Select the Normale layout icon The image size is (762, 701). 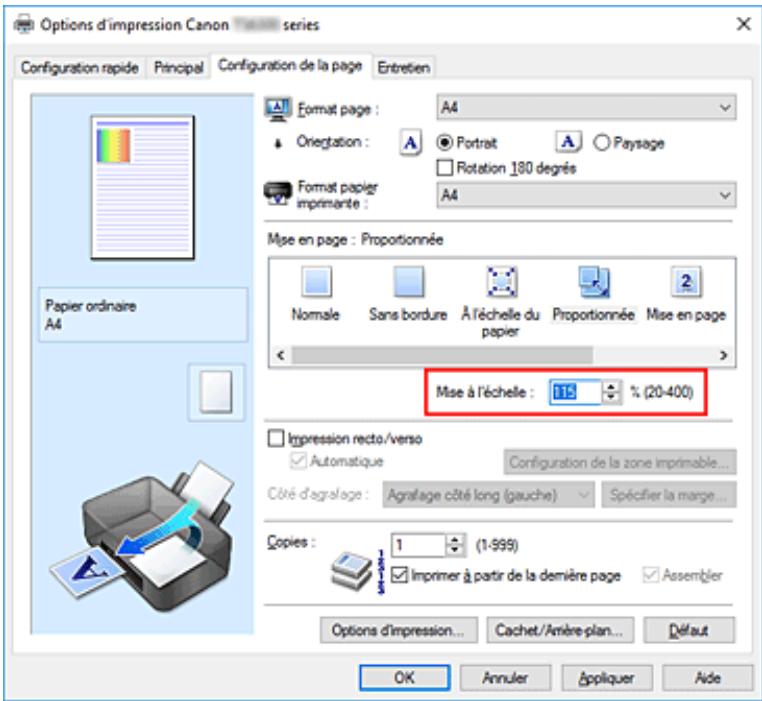point(316,281)
